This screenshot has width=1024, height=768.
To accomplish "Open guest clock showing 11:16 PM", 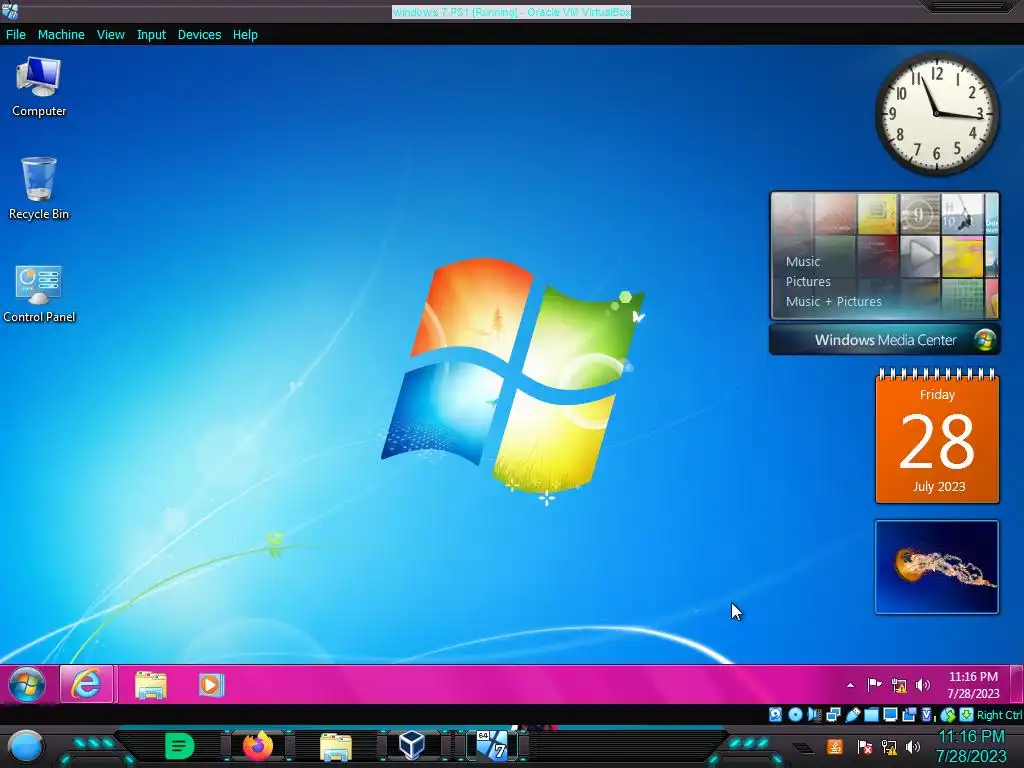I will [973, 685].
